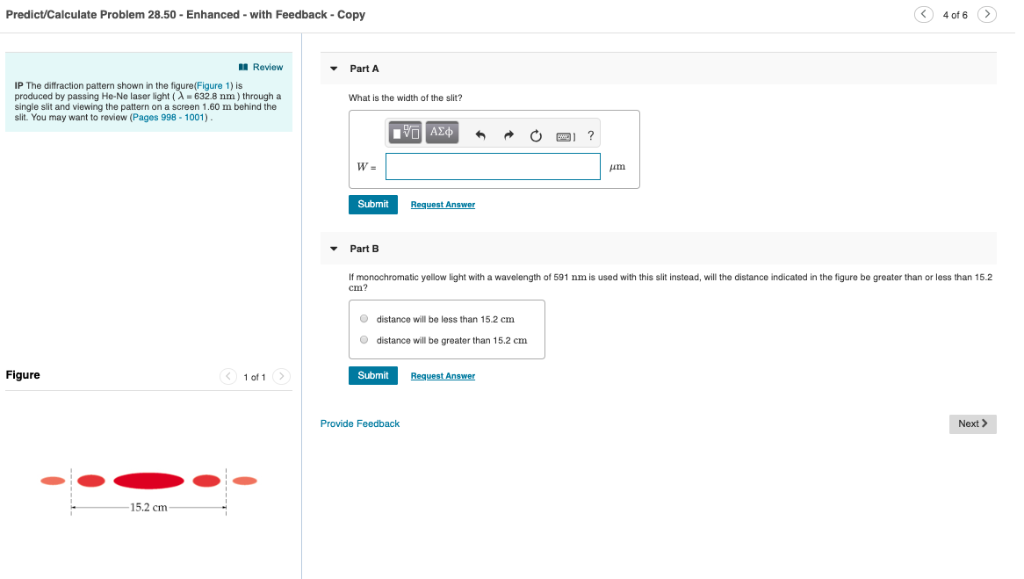Click the Review icon above the problem statement

coord(244,67)
